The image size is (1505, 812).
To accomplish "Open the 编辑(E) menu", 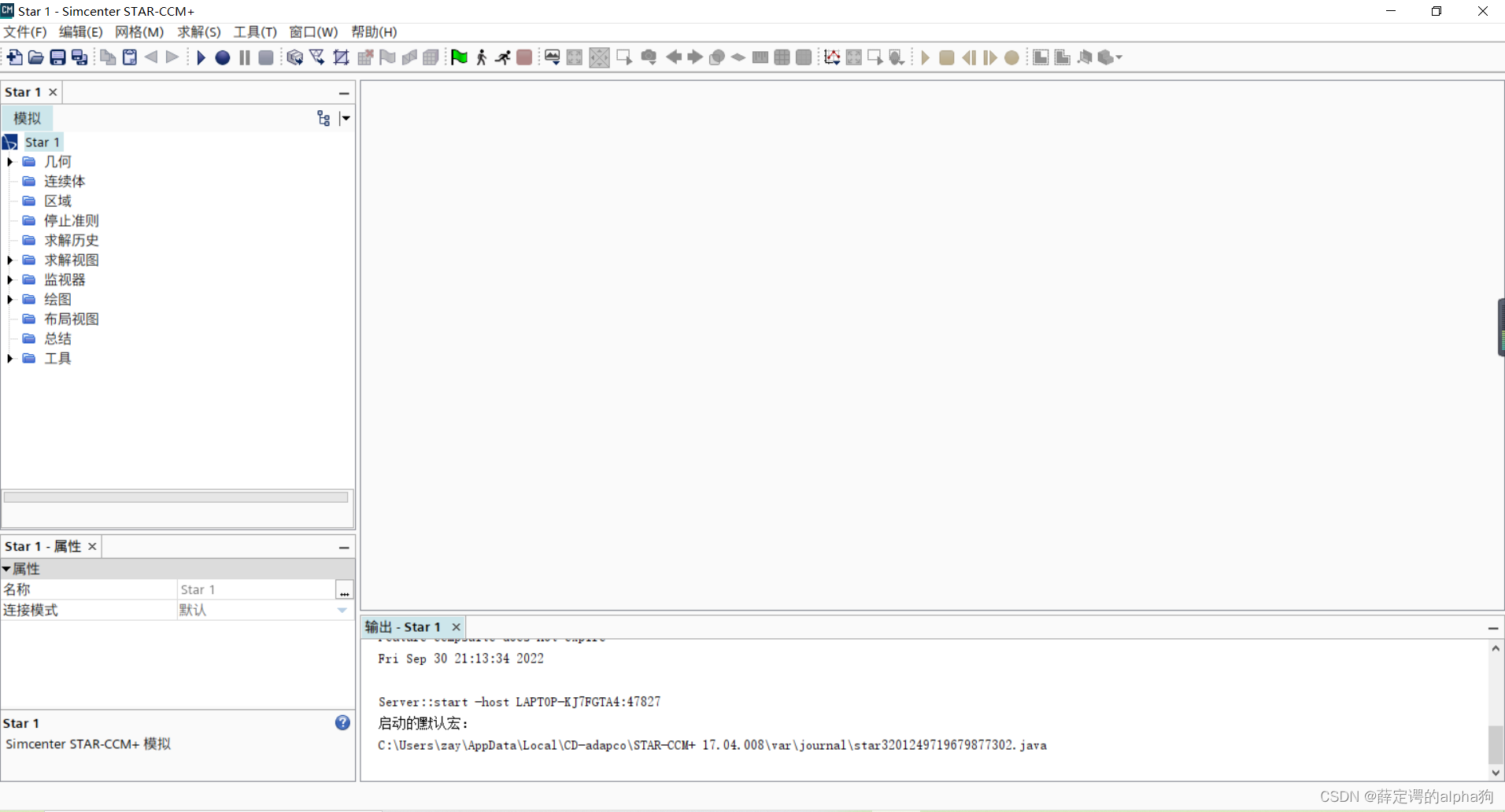I will [81, 31].
